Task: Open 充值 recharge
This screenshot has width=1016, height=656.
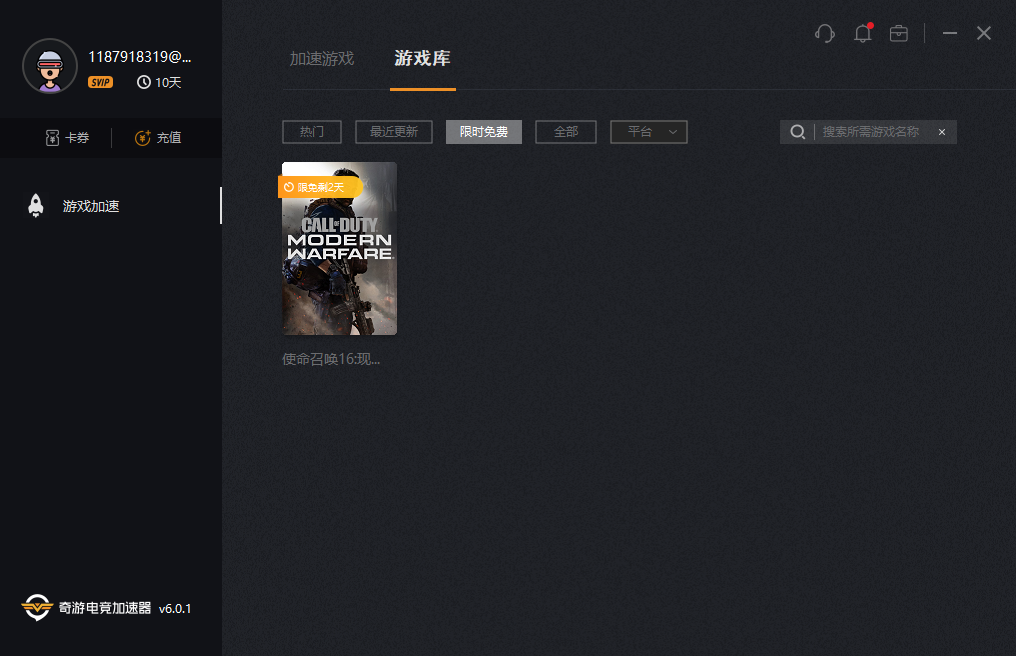Action: [x=158, y=137]
